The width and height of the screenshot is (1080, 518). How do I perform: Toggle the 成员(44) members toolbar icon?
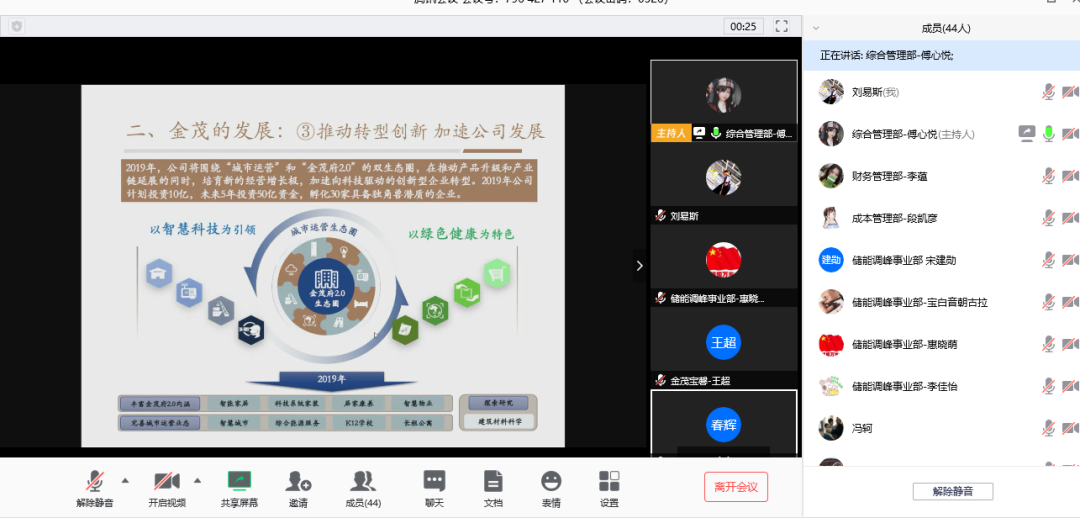(363, 481)
